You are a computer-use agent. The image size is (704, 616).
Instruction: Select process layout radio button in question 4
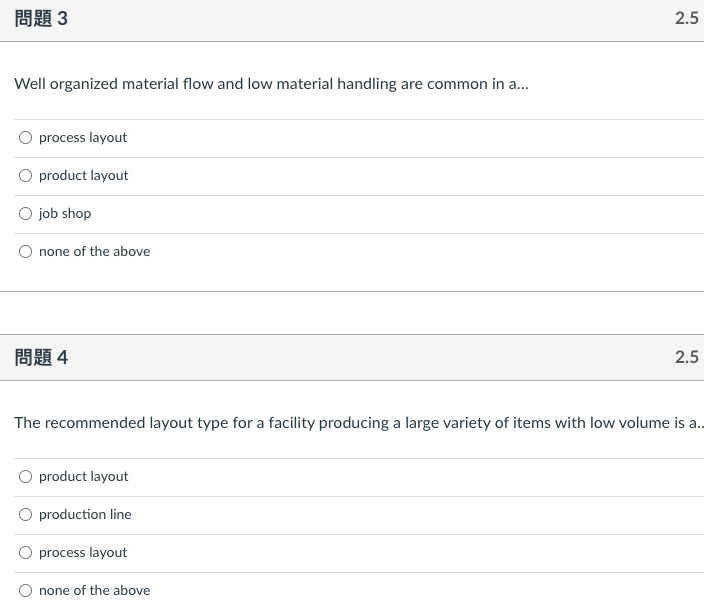point(26,552)
